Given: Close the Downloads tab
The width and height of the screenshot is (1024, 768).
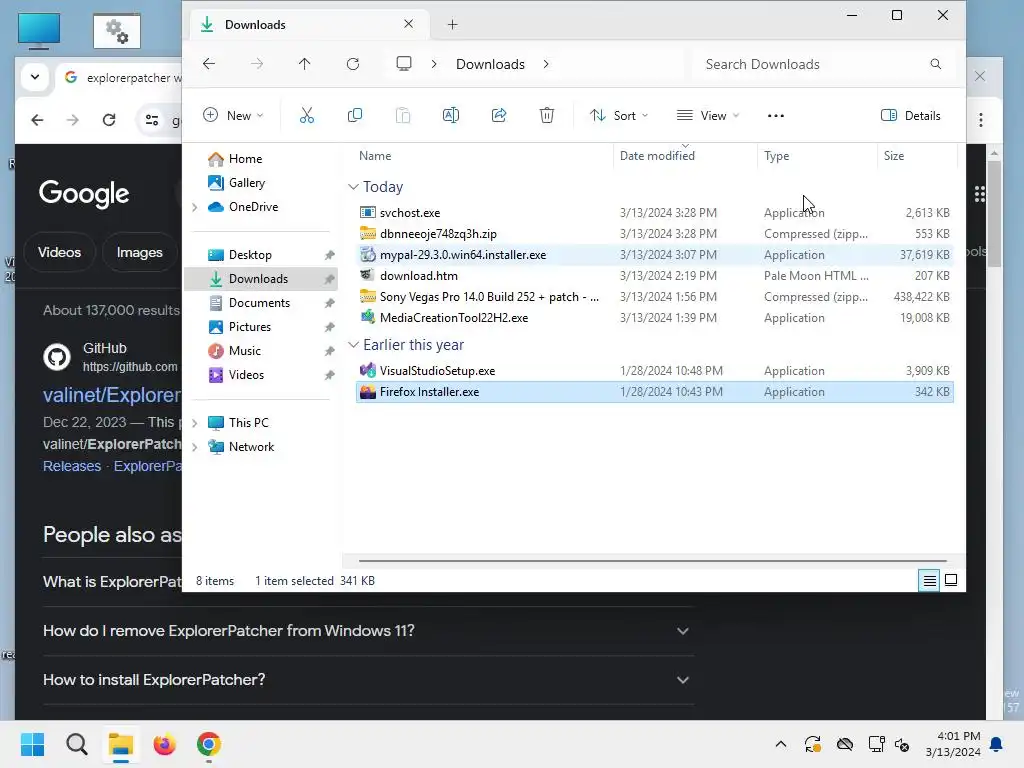Looking at the screenshot, I should 409,24.
